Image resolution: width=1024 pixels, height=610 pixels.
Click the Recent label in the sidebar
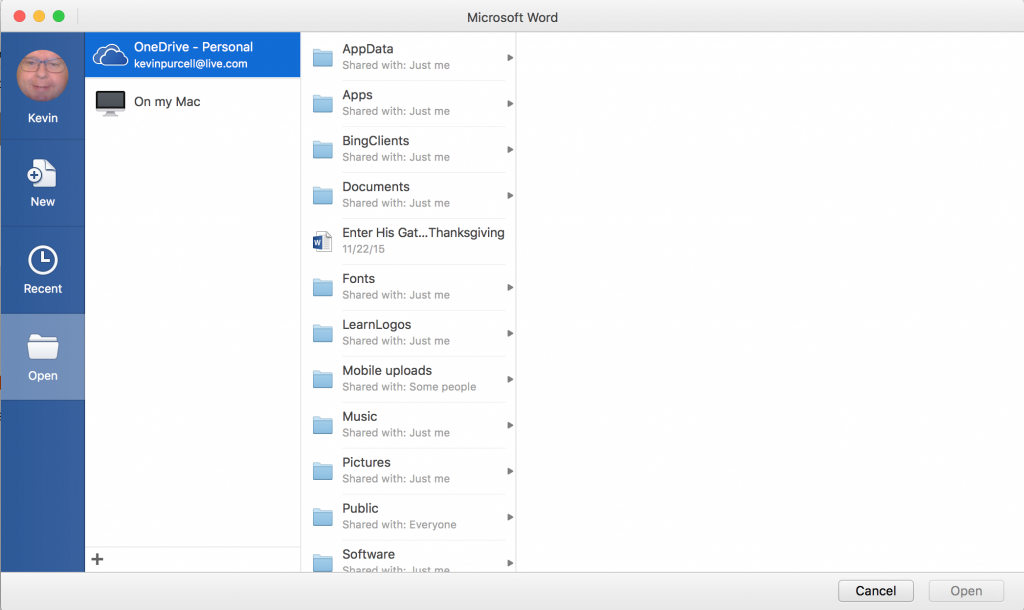[x=42, y=289]
